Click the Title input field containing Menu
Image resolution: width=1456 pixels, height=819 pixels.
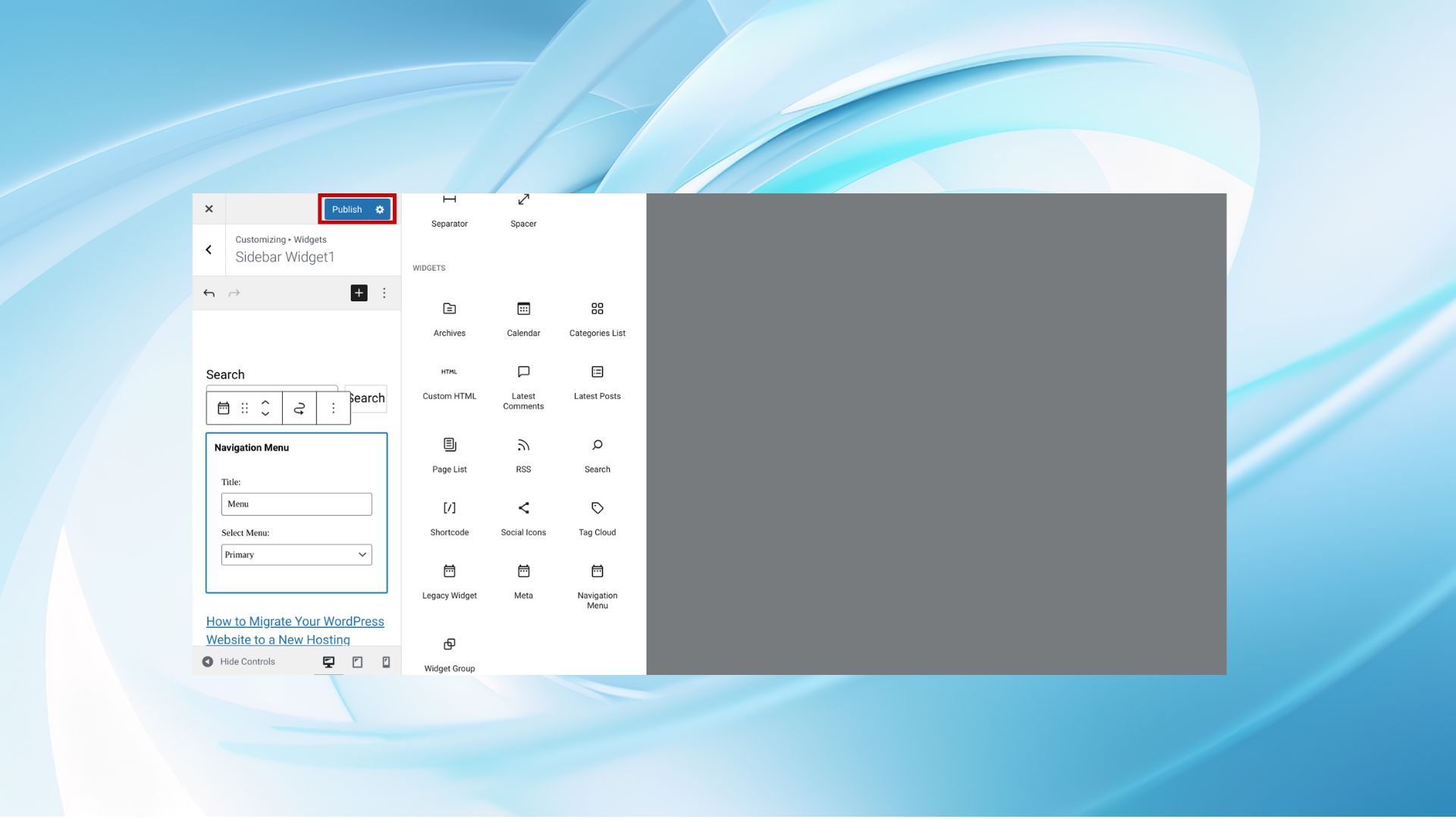tap(296, 504)
